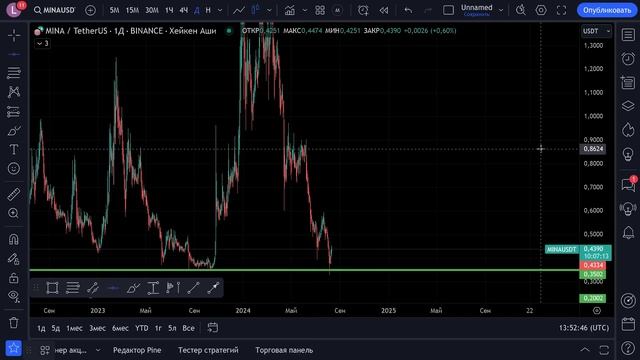Toggle stay in drawing mode

click(14, 259)
